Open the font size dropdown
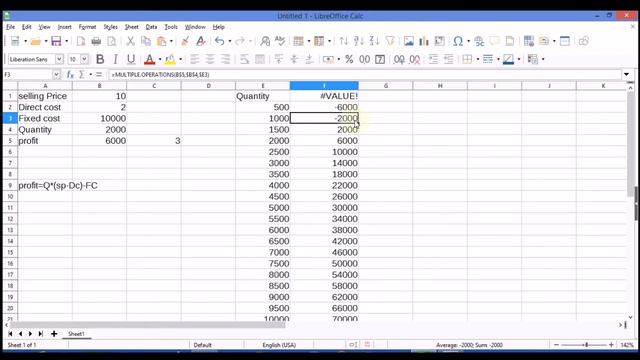Image resolution: width=640 pixels, height=360 pixels. click(x=84, y=59)
